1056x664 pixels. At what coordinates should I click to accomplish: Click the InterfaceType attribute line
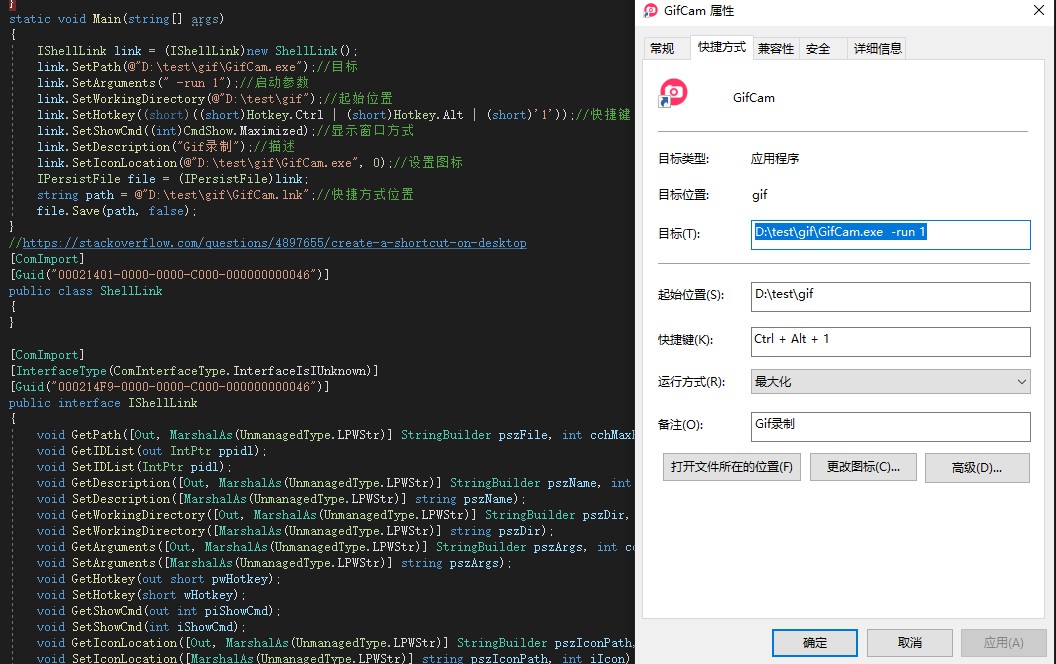coord(194,371)
